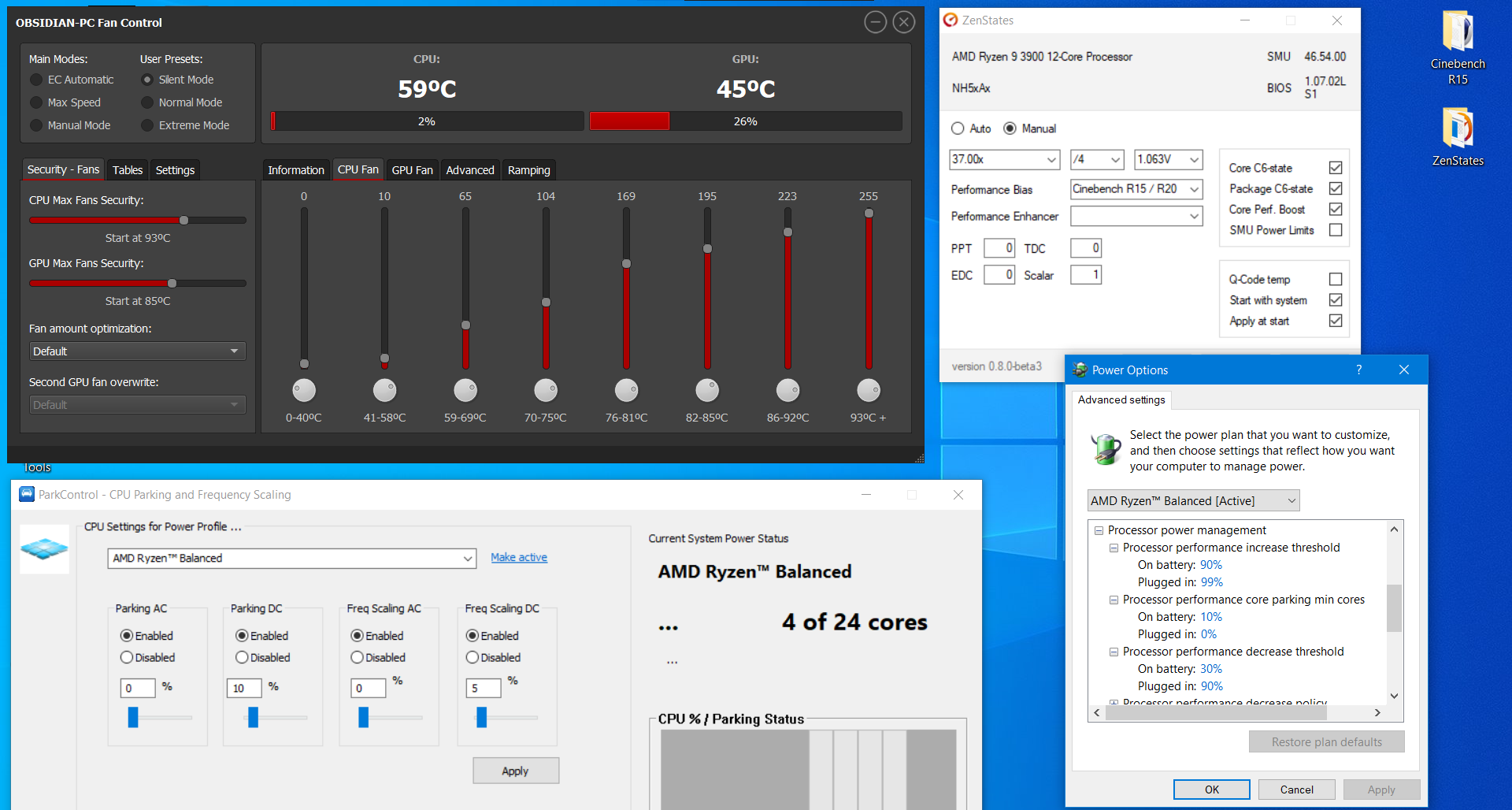Click Apply in ParkControl
This screenshot has height=810, width=1512.
coord(516,771)
